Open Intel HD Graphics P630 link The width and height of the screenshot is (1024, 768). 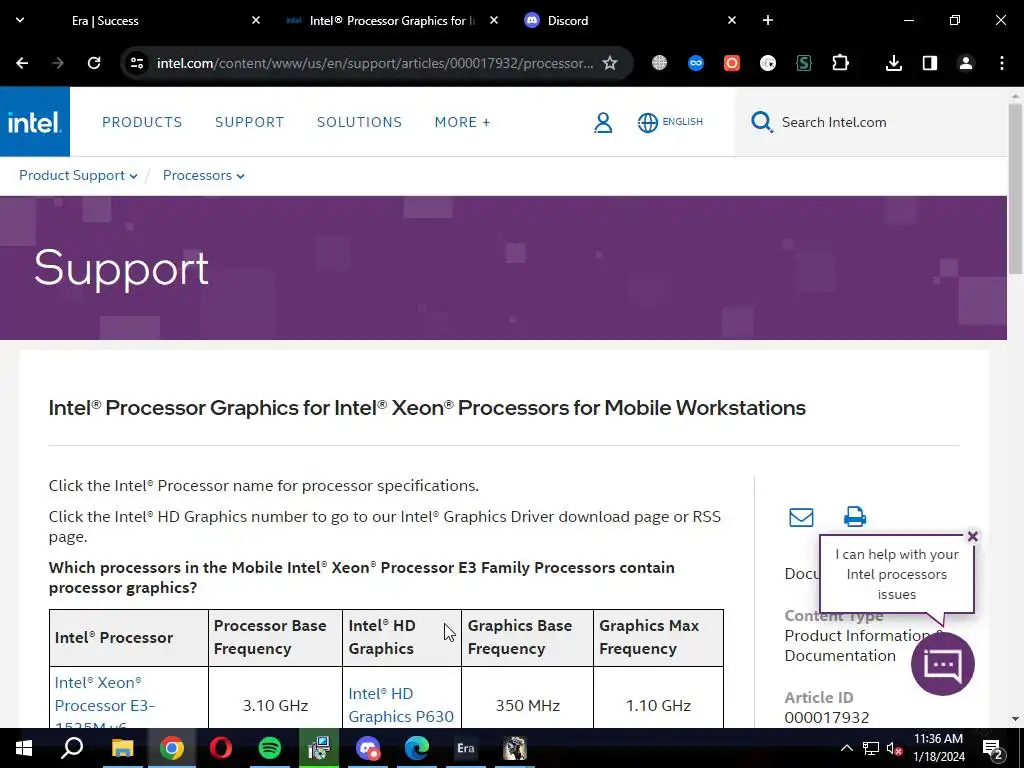(x=401, y=705)
